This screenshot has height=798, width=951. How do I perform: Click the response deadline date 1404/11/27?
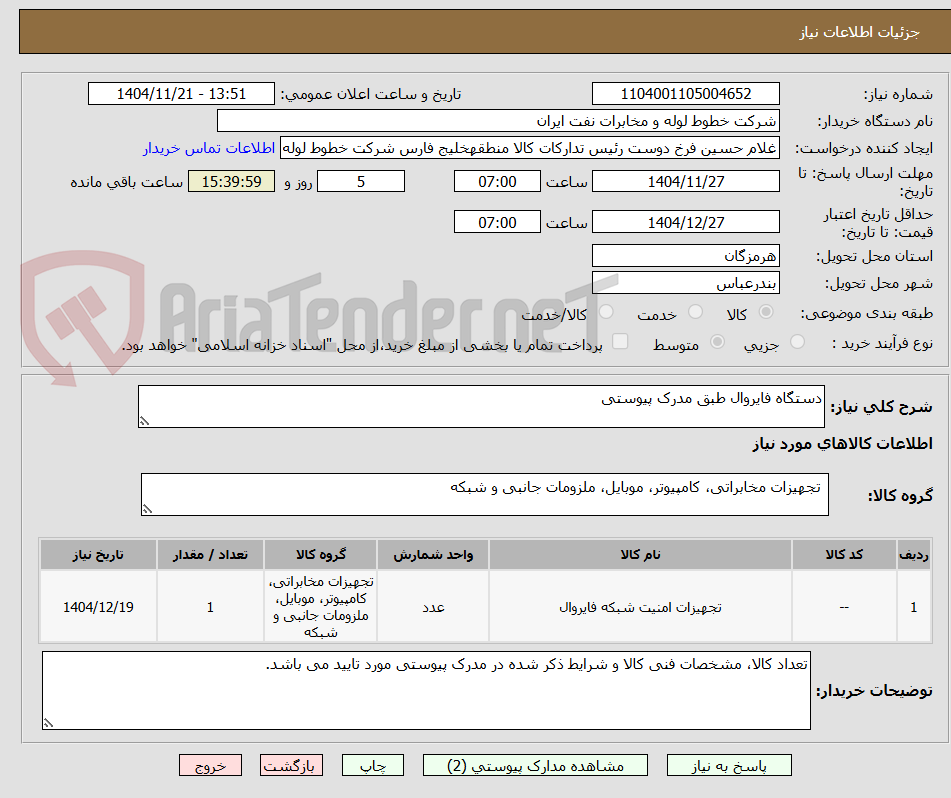tap(685, 181)
